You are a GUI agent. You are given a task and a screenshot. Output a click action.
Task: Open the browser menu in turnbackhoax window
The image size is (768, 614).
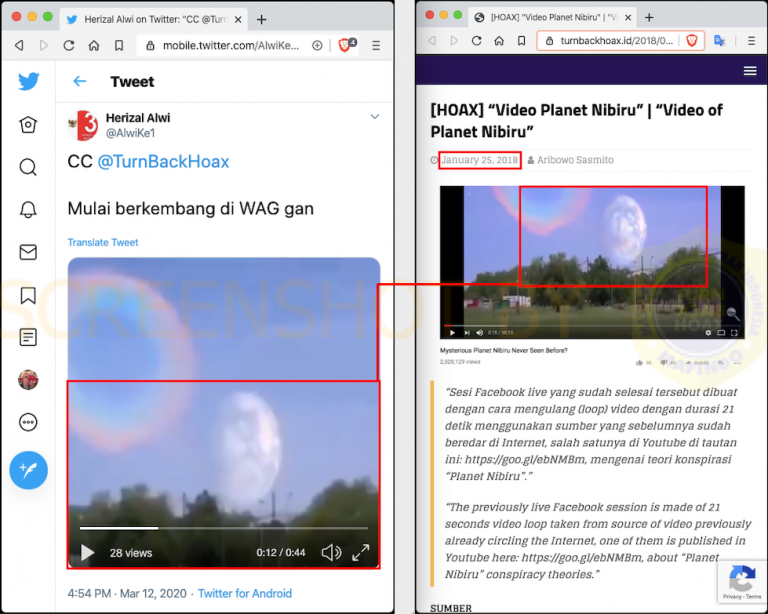tap(751, 41)
